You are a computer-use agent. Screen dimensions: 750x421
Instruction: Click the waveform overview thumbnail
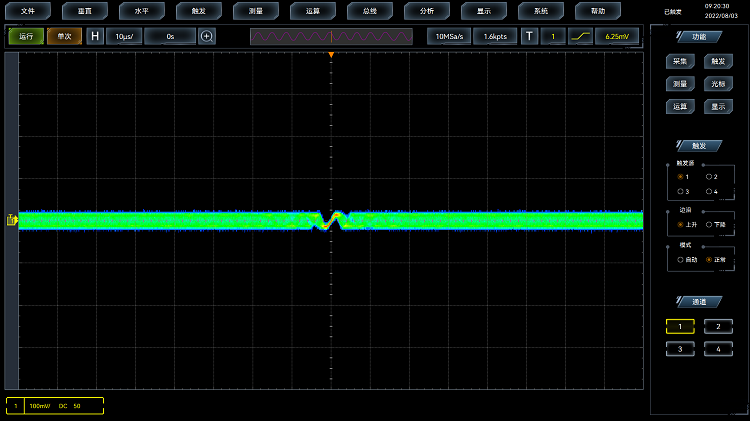tap(331, 36)
